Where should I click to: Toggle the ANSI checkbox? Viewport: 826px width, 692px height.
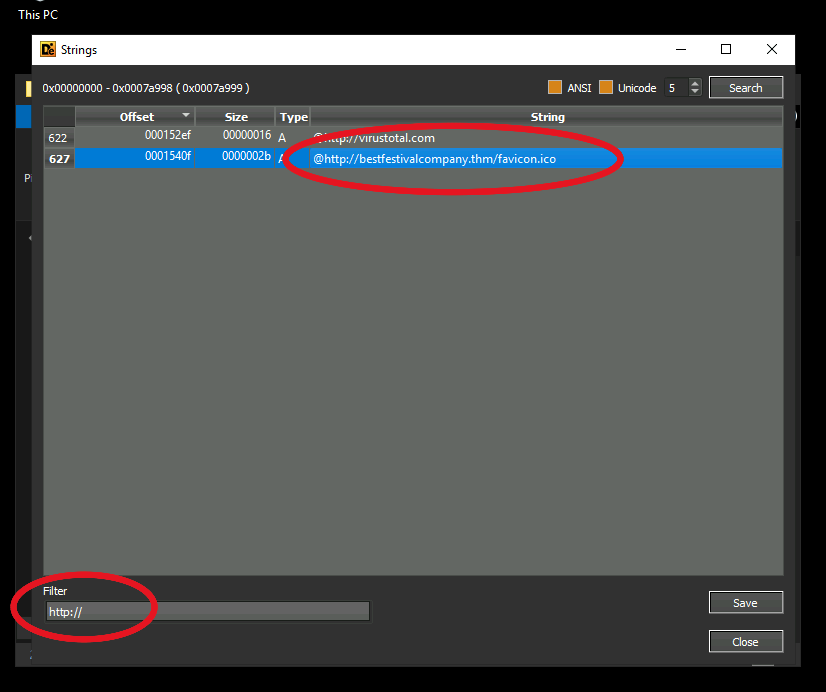click(555, 88)
